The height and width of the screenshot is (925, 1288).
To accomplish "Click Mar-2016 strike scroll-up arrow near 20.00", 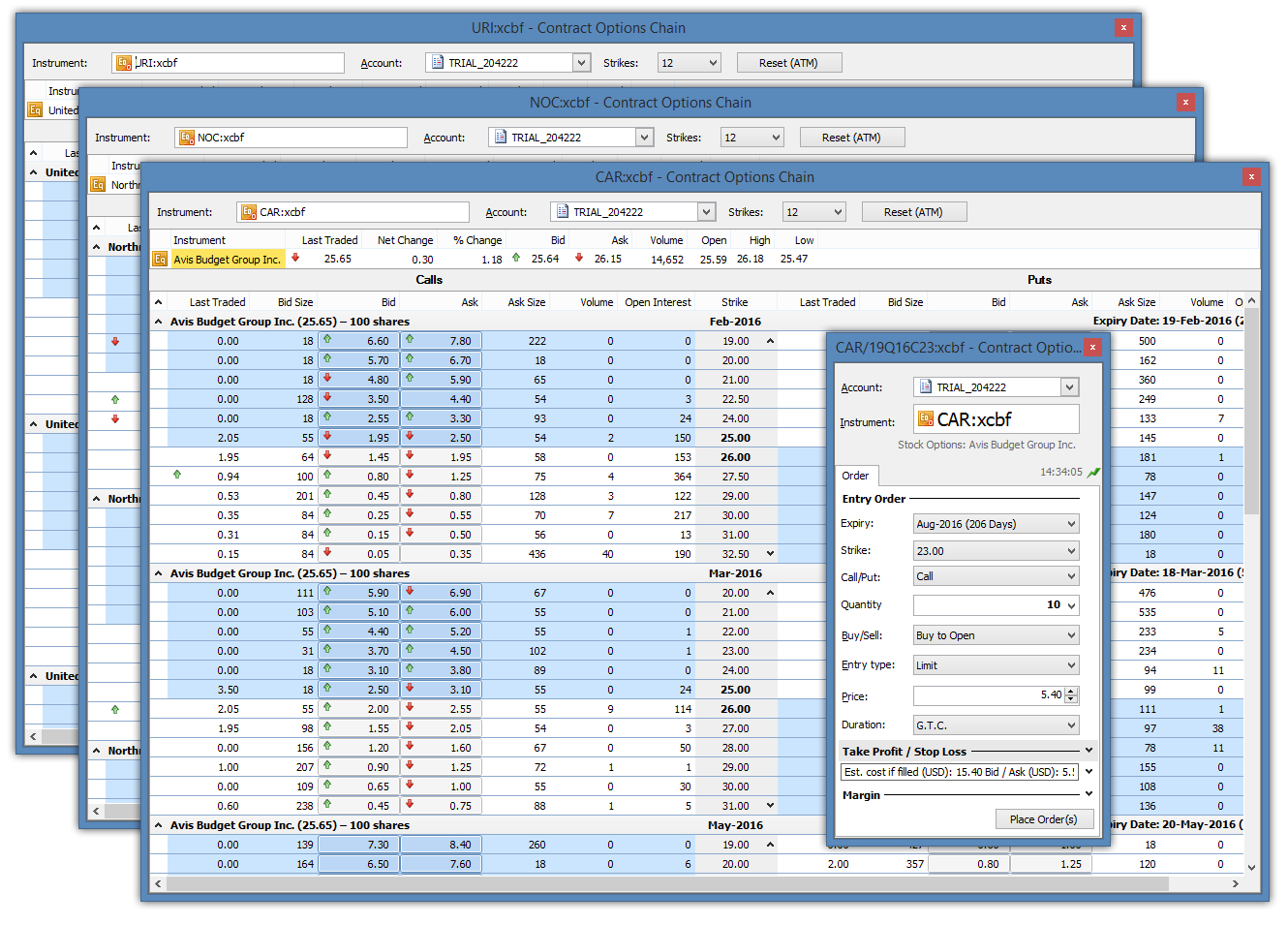I will point(771,593).
